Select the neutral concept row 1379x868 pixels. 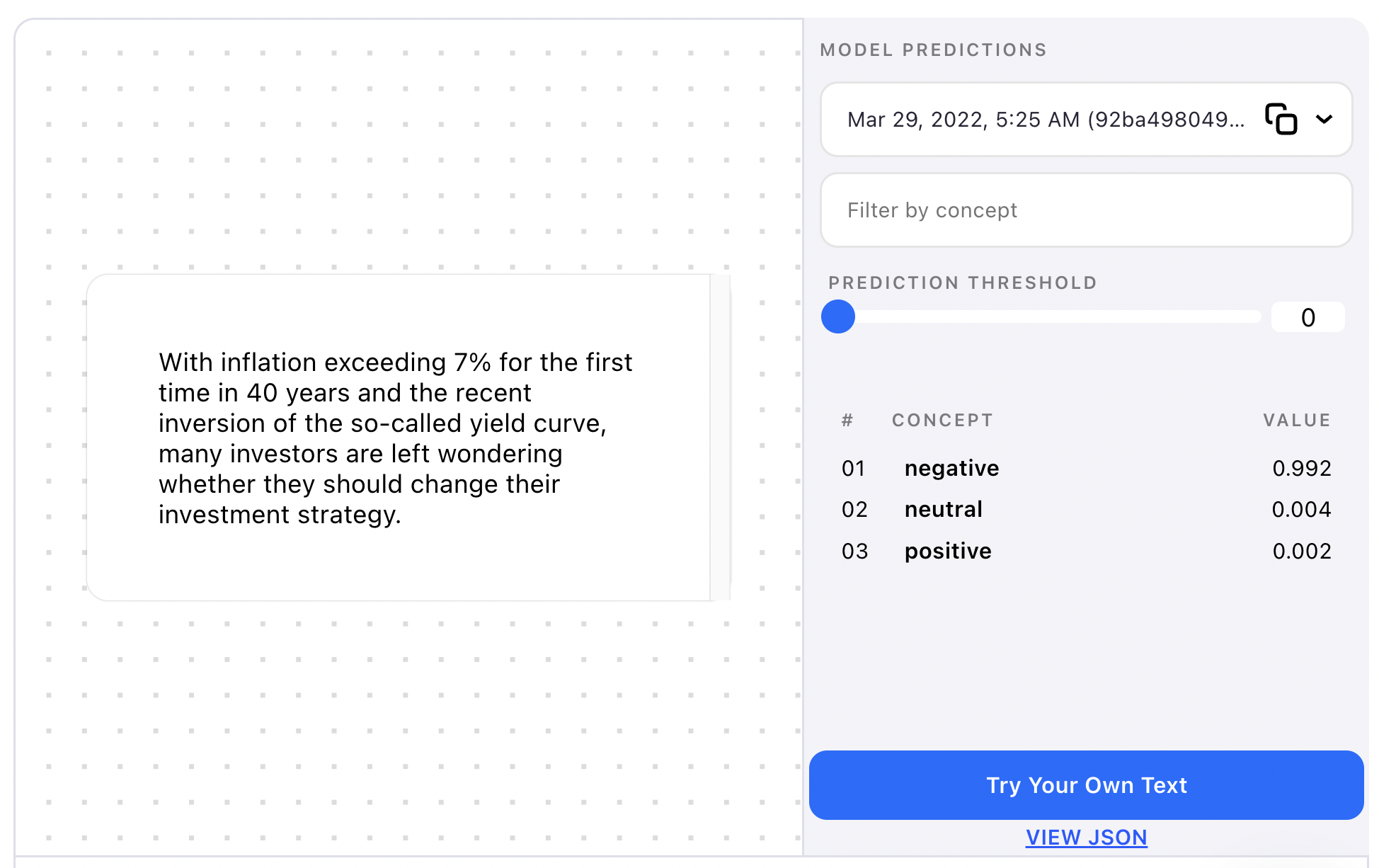click(943, 509)
